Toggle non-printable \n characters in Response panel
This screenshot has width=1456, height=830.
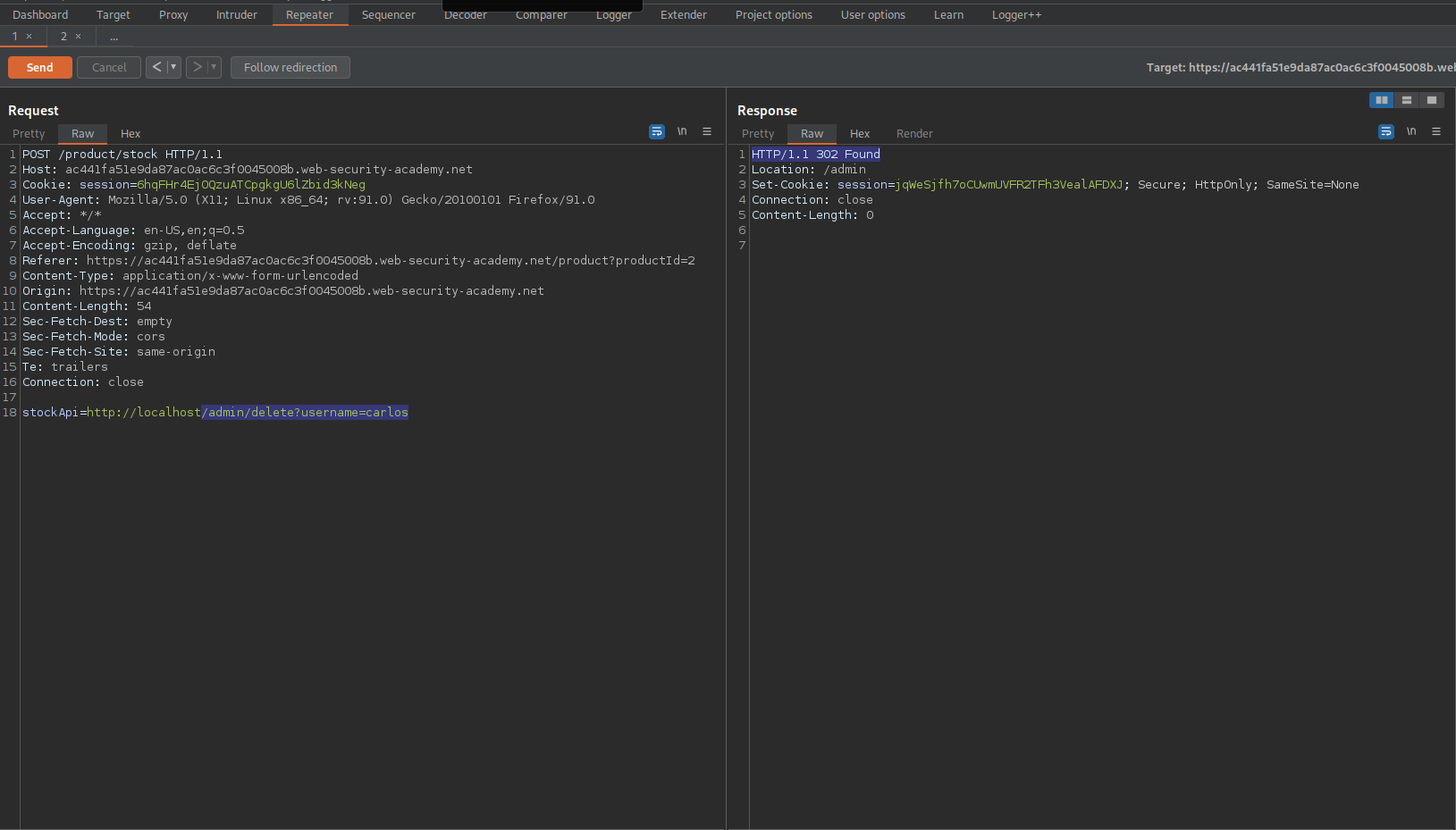[x=1411, y=131]
